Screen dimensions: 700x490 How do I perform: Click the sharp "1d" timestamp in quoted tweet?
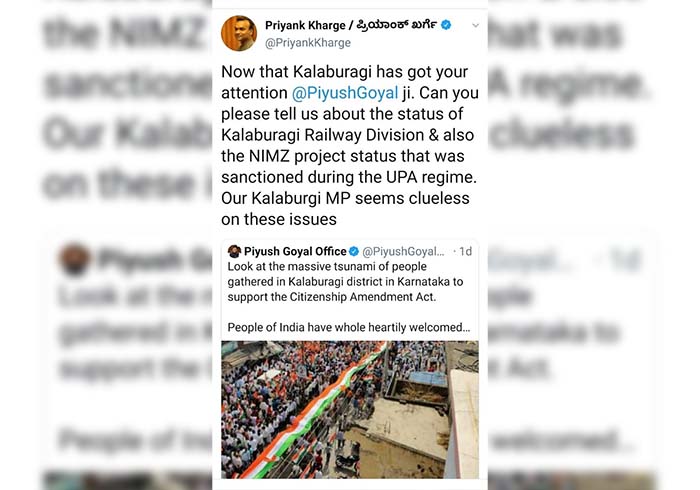pos(463,251)
